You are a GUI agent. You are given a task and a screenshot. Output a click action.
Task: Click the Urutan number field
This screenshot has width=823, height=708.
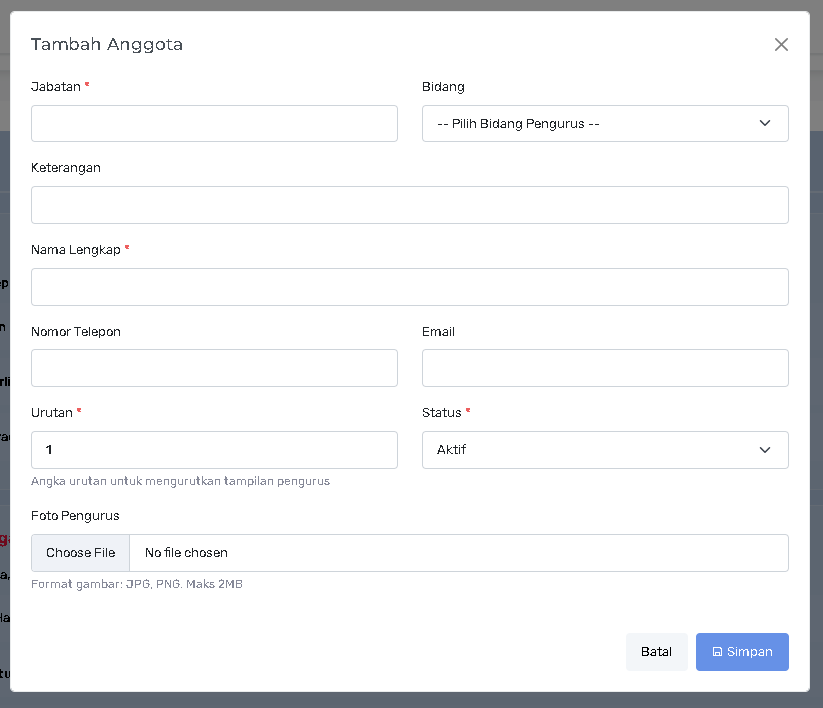point(214,450)
